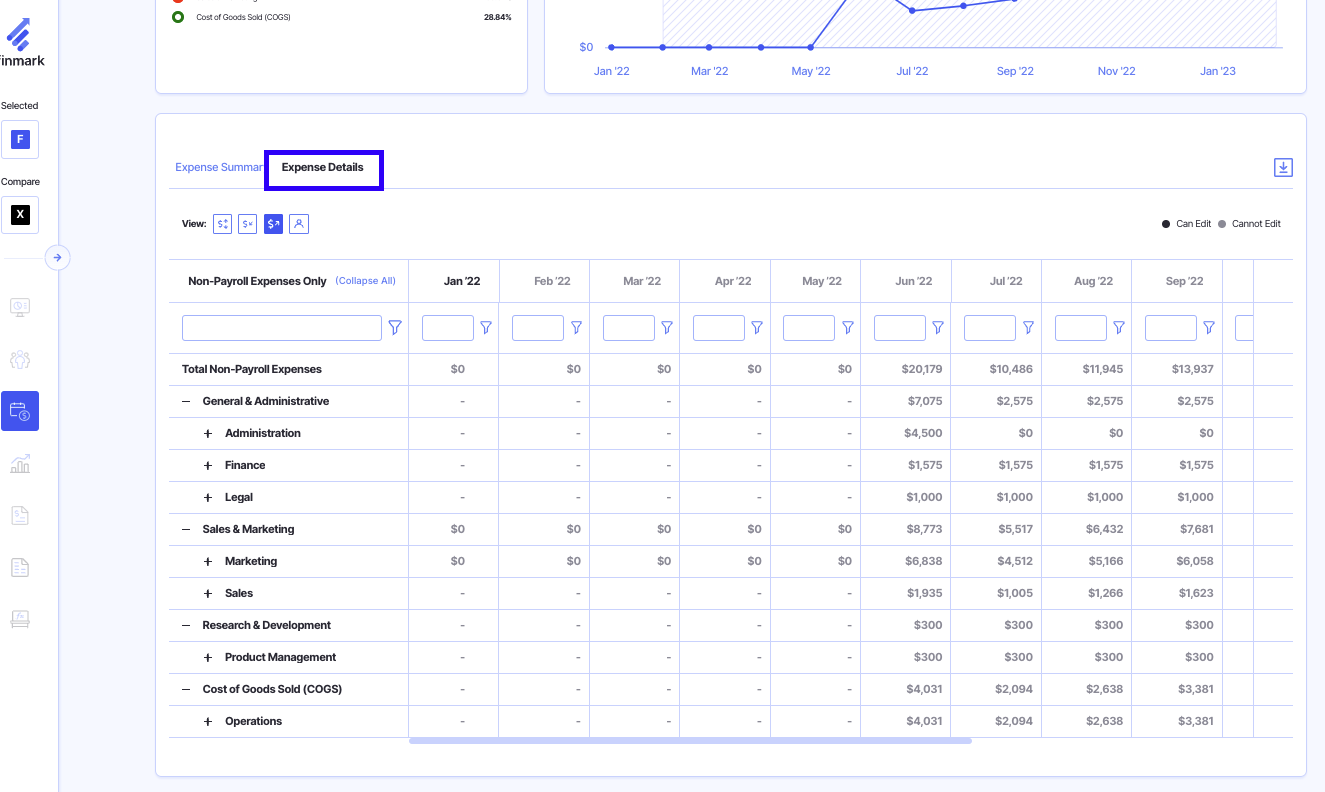
Task: Expand the Product Management row
Action: [x=208, y=657]
